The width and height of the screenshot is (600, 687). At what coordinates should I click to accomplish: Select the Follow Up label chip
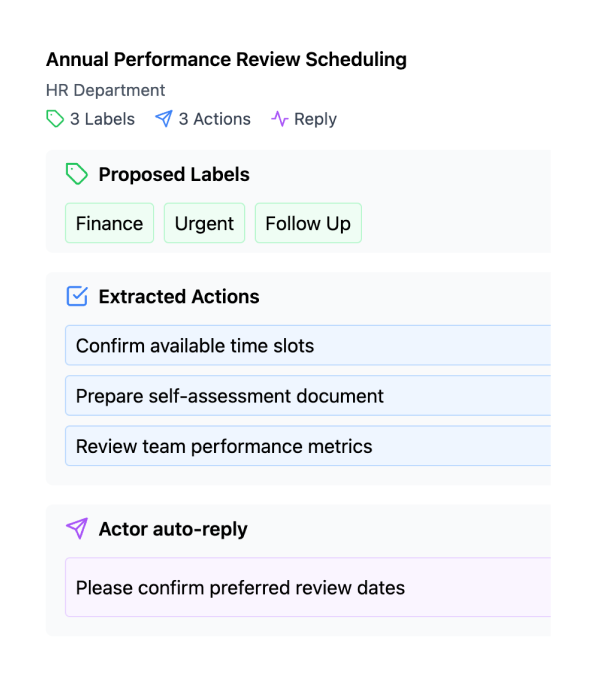(308, 223)
